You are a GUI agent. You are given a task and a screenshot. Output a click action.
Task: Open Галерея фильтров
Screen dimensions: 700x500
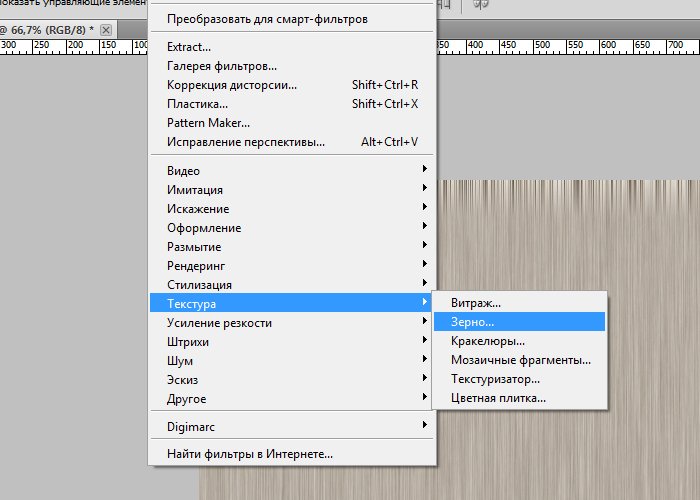[222, 66]
